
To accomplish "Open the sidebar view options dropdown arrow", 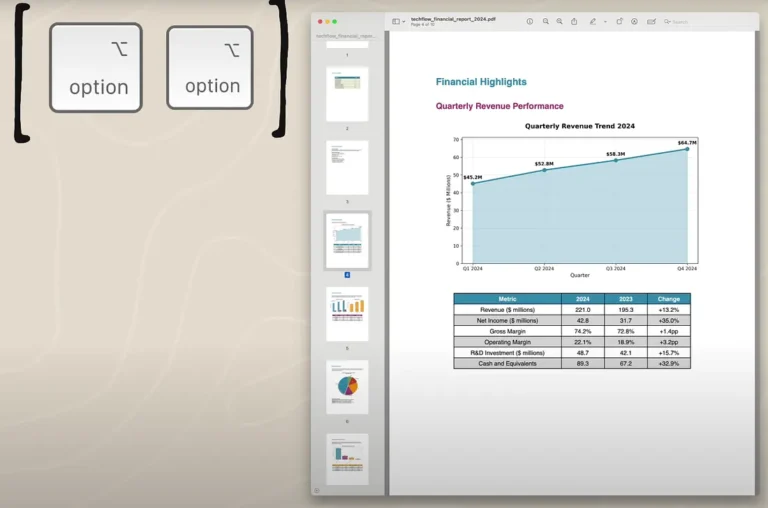I will [404, 22].
